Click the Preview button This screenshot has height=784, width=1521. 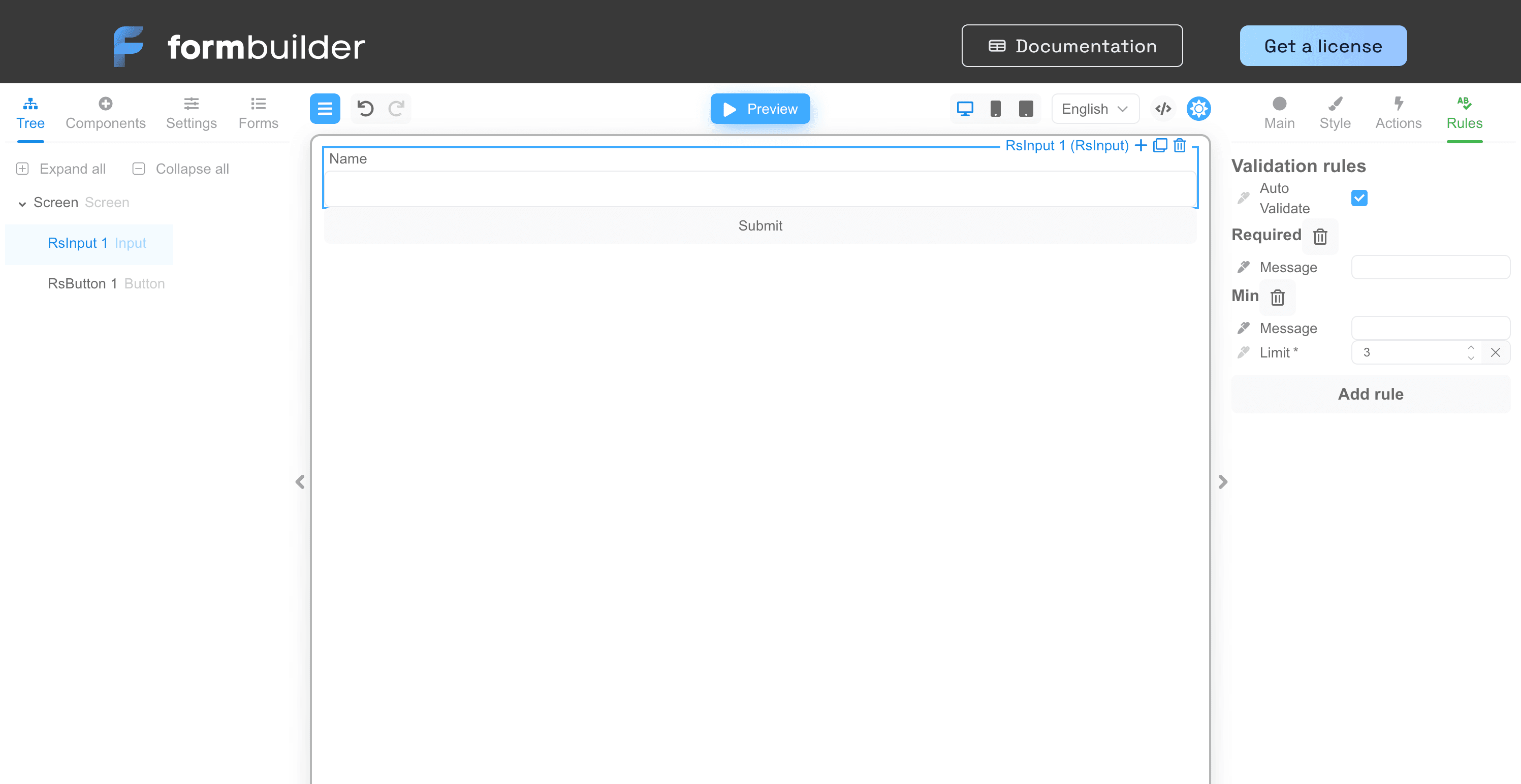tap(760, 109)
